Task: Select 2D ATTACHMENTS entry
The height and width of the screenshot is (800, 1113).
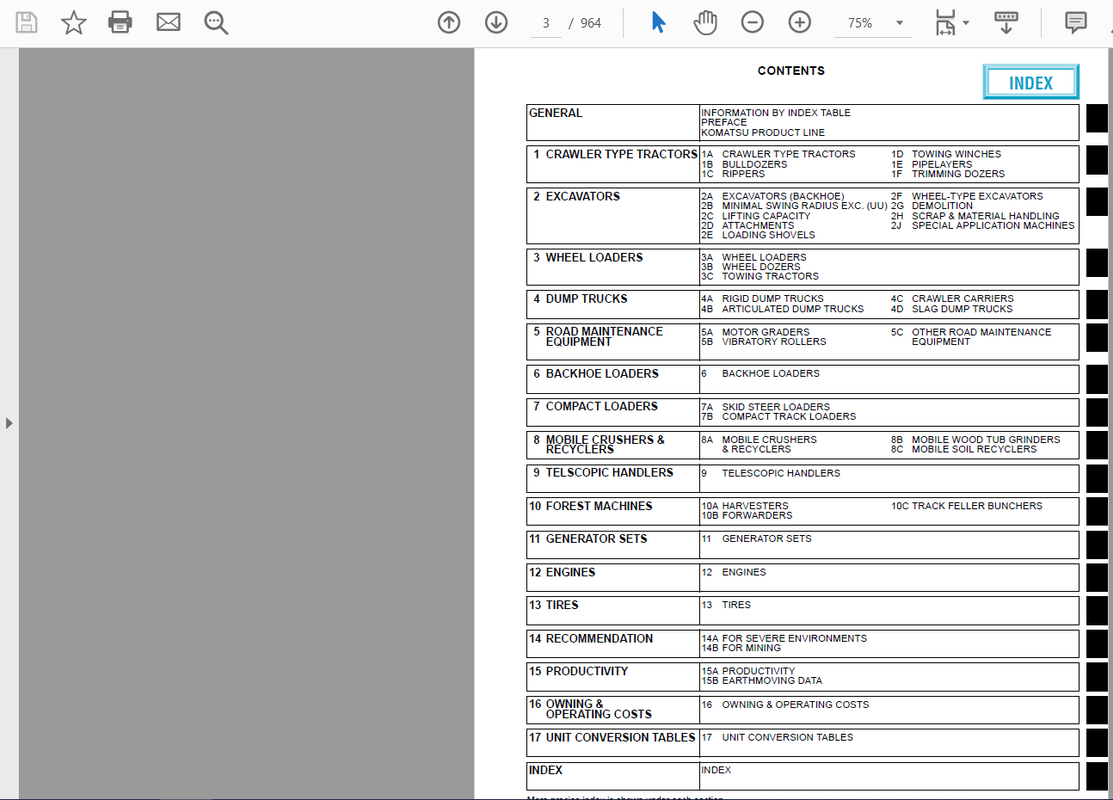Action: (747, 226)
